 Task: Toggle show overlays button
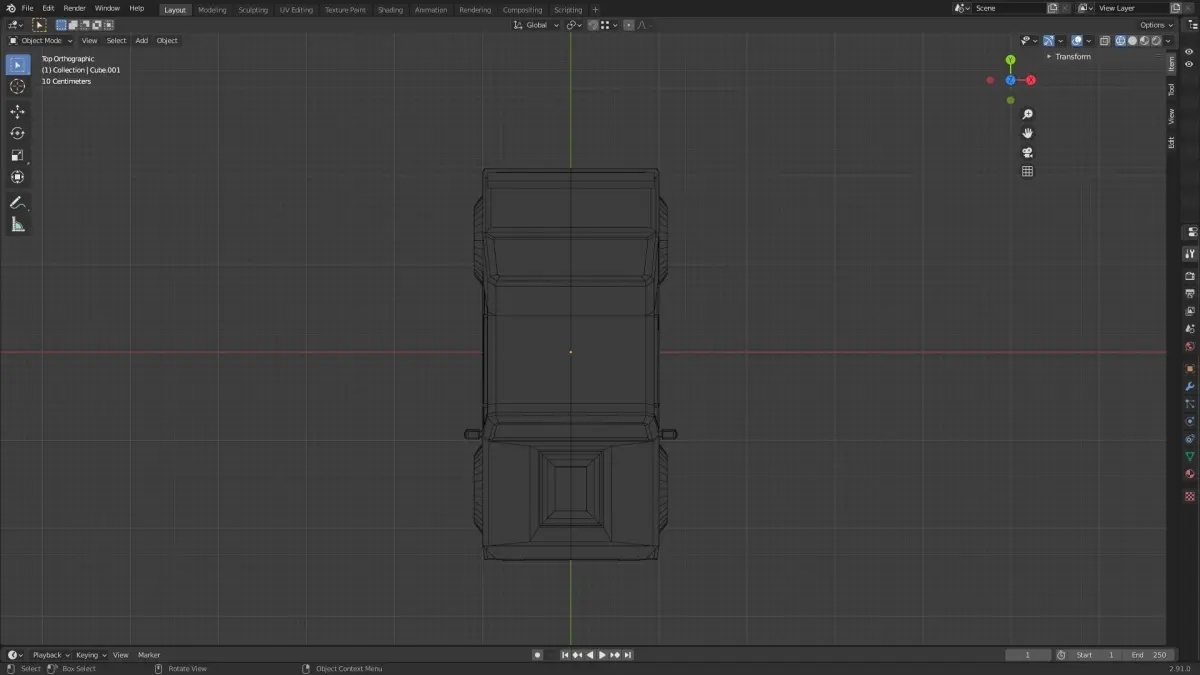[1077, 41]
